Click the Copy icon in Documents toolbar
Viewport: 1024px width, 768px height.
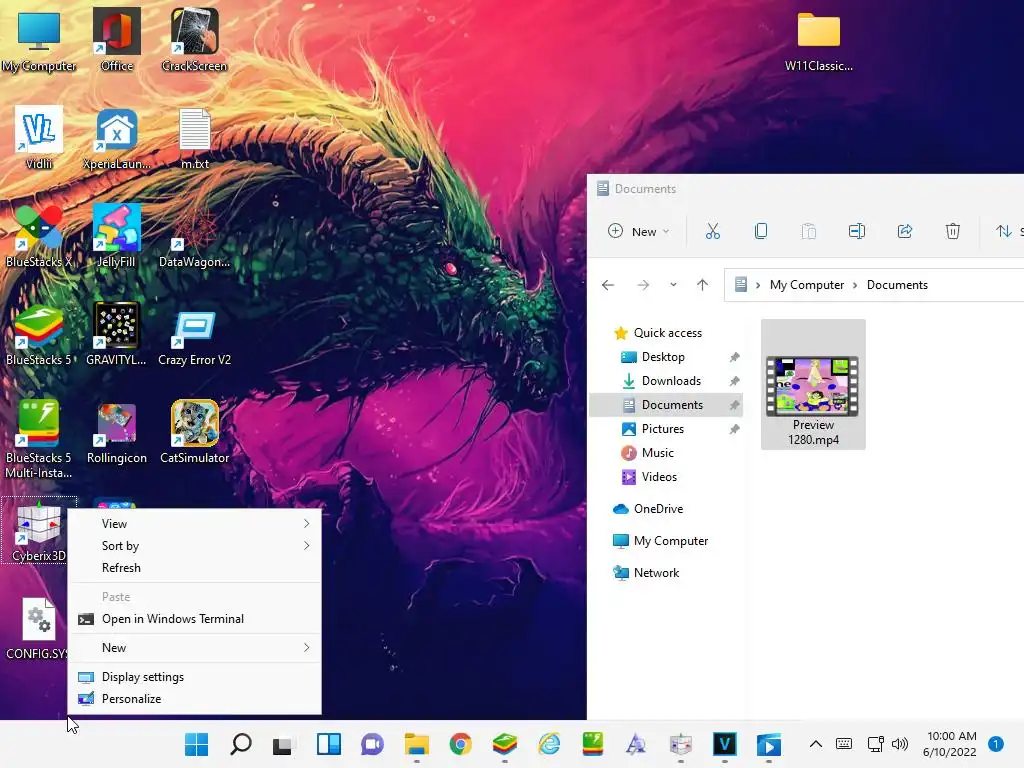pos(761,231)
